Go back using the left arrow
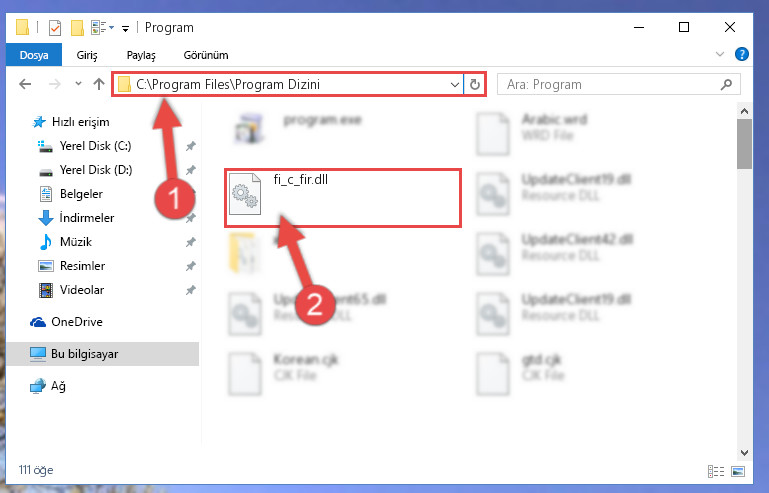 25,84
